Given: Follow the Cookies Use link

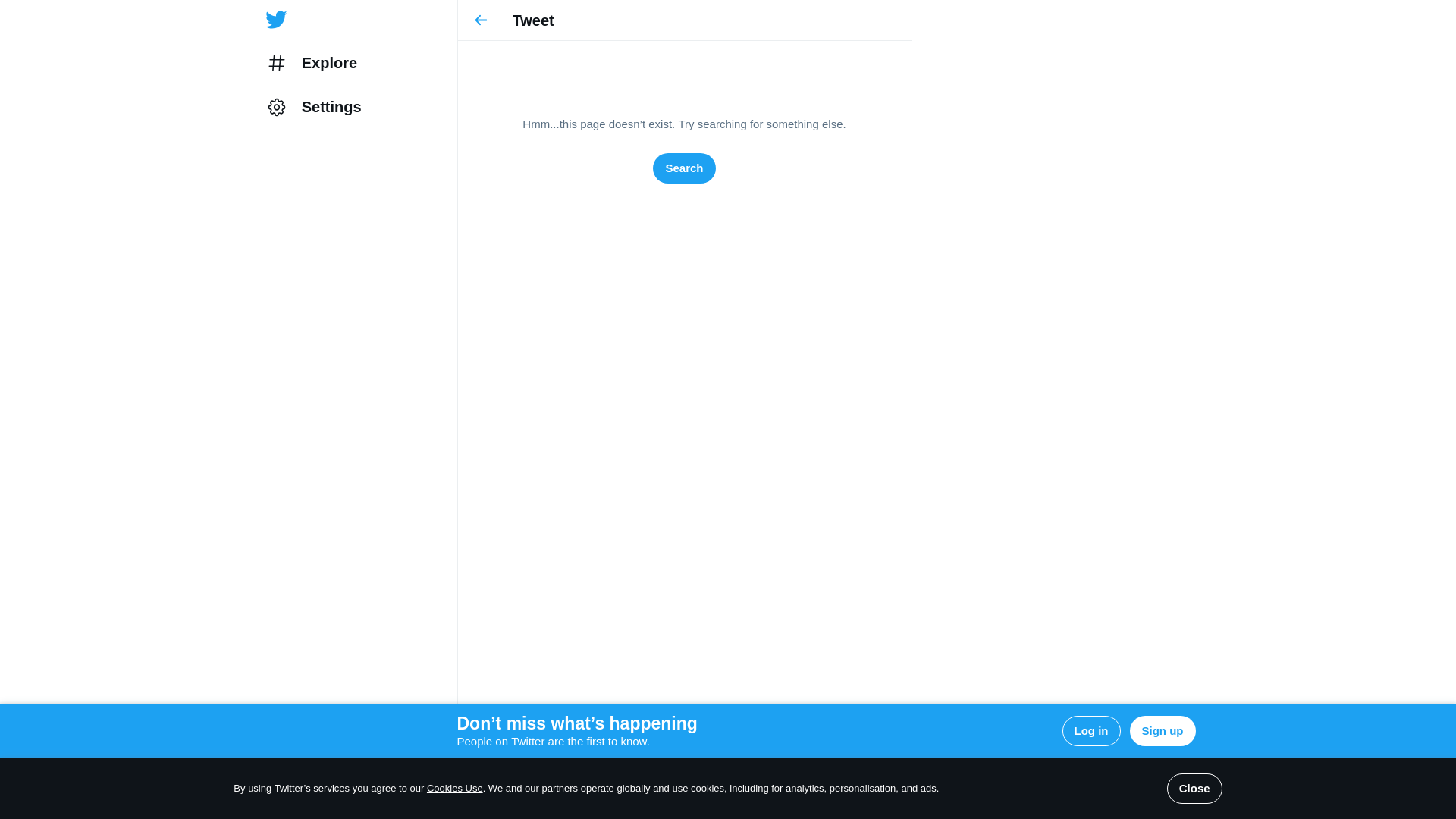Looking at the screenshot, I should [454, 789].
